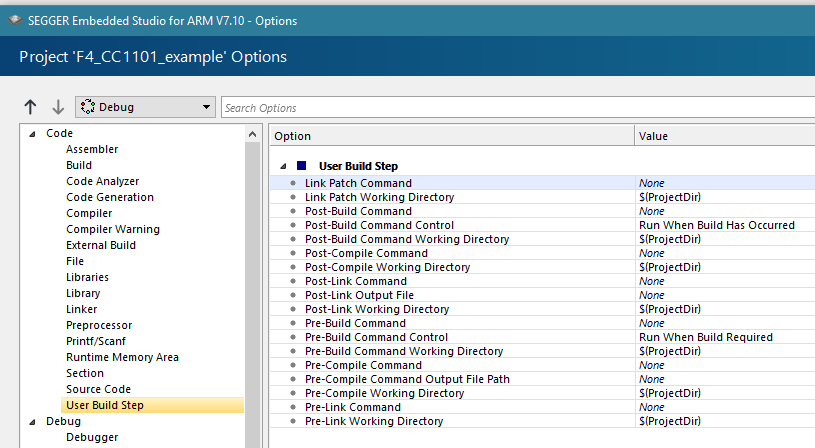
Task: Collapse the Code tree group
Action: 32,134
